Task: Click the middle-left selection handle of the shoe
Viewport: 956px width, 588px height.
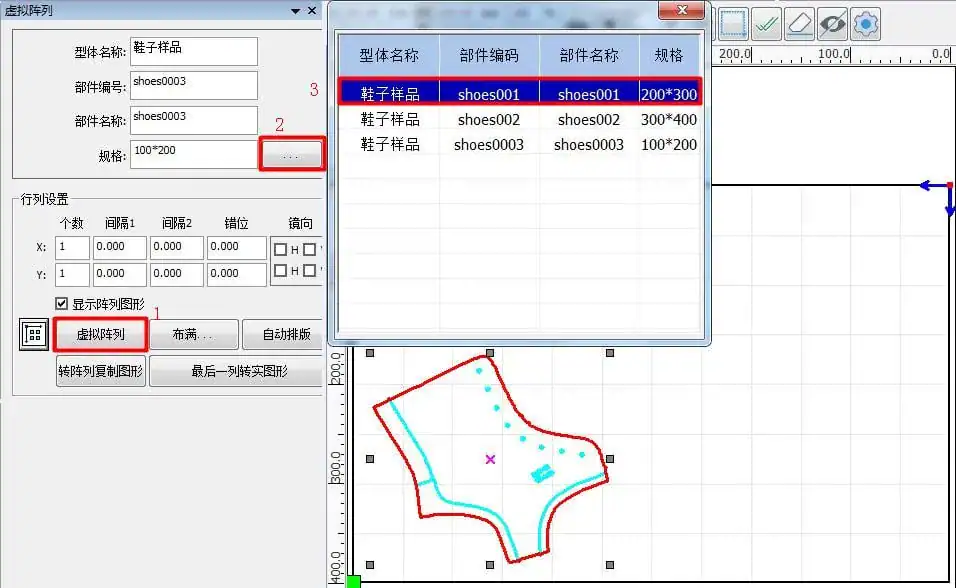Action: pyautogui.click(x=369, y=459)
